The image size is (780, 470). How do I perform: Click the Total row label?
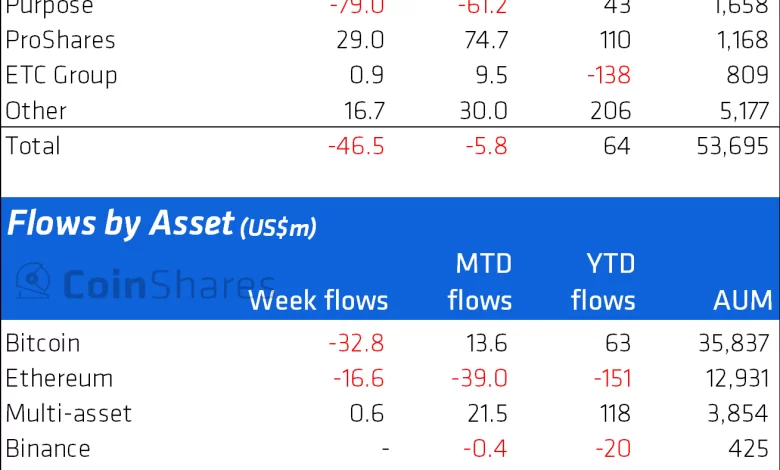(33, 145)
